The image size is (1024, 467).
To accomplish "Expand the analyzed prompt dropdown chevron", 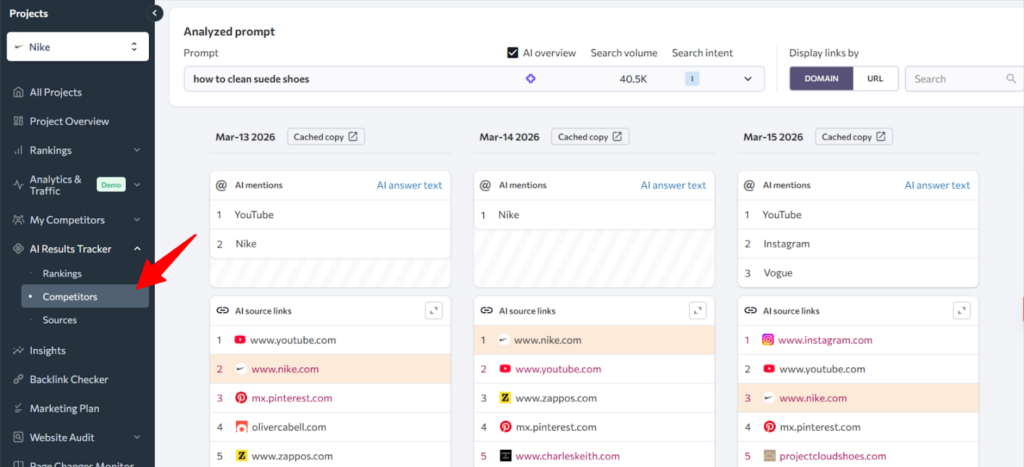I will [747, 79].
